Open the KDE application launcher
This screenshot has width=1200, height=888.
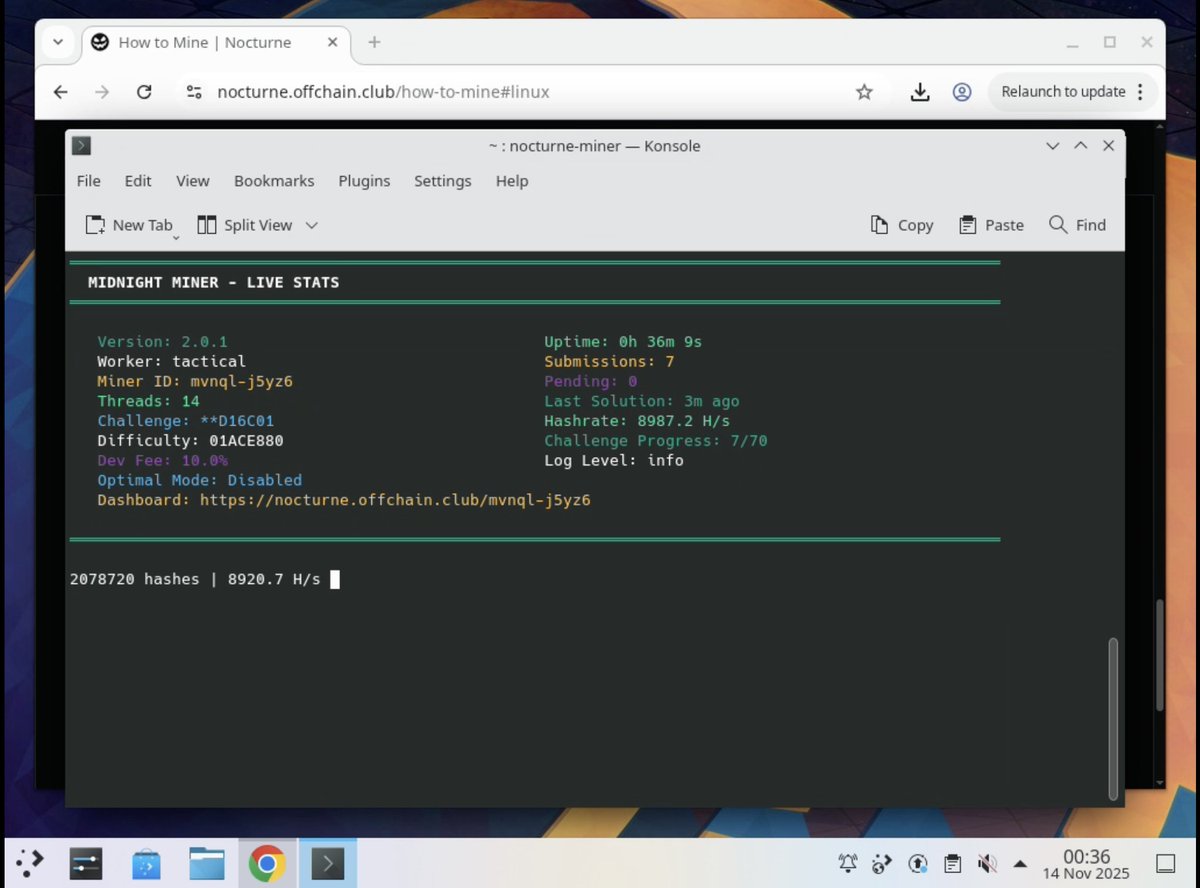[30, 863]
